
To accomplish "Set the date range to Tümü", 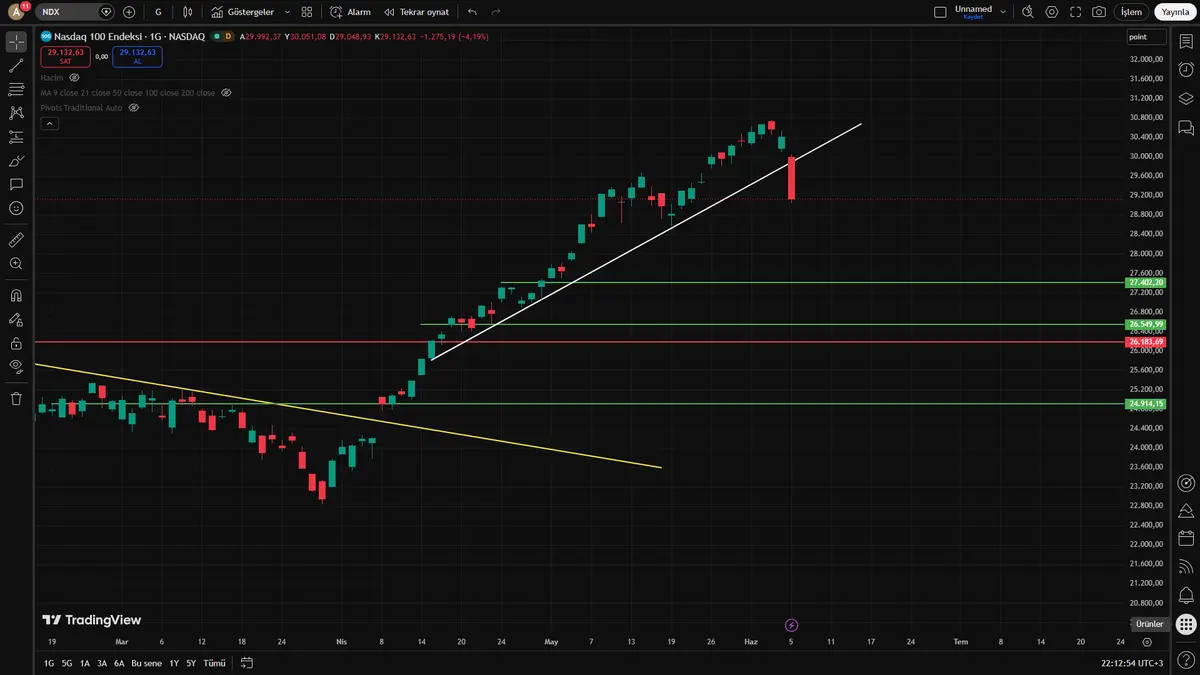I will pos(214,663).
